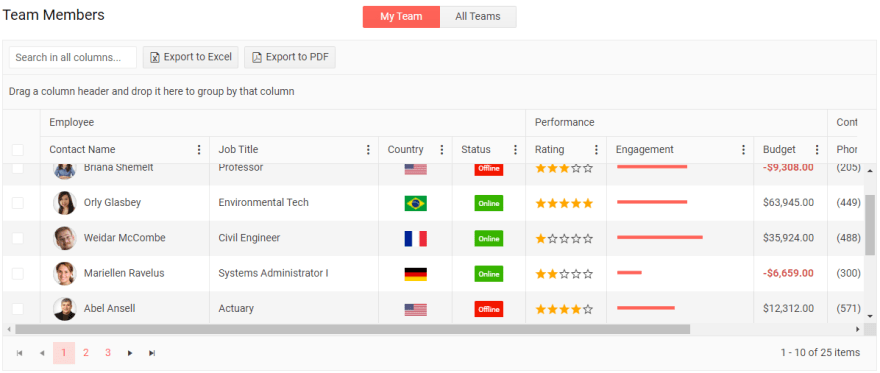Click Mariellen Ravelus's engagement bar
Image resolution: width=880 pixels, height=373 pixels.
point(629,273)
